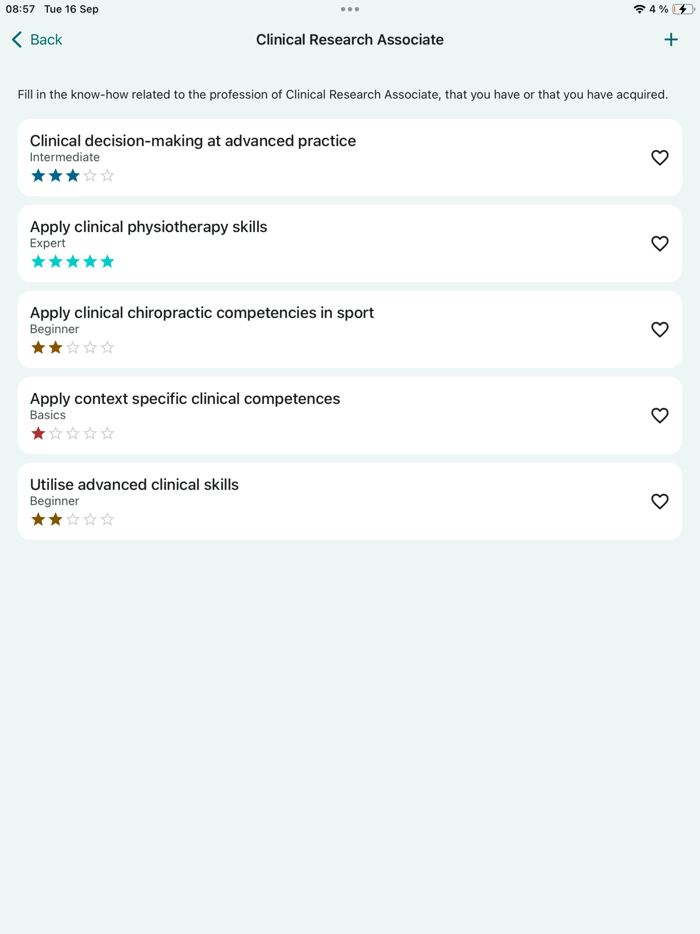The image size is (700, 934).
Task: Tap the multitasking dots at top center
Action: point(350,9)
